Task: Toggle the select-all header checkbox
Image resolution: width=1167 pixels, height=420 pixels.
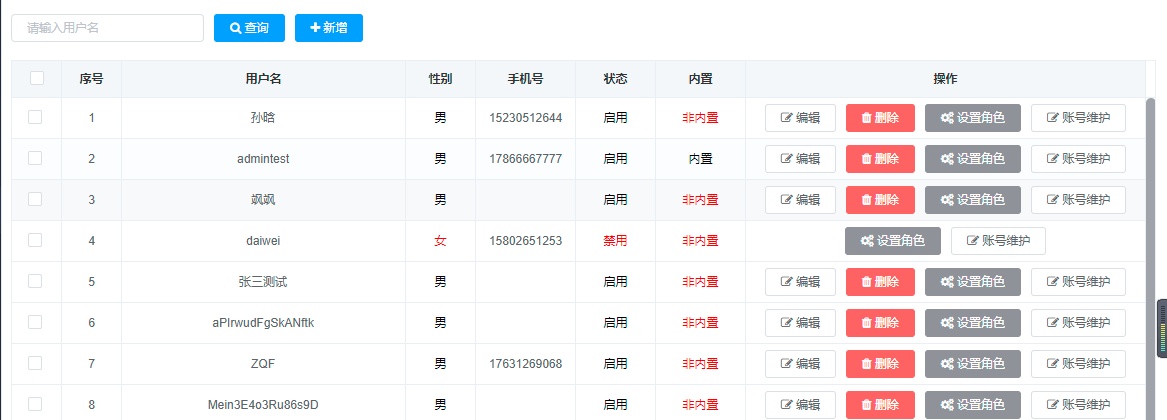Action: point(36,78)
